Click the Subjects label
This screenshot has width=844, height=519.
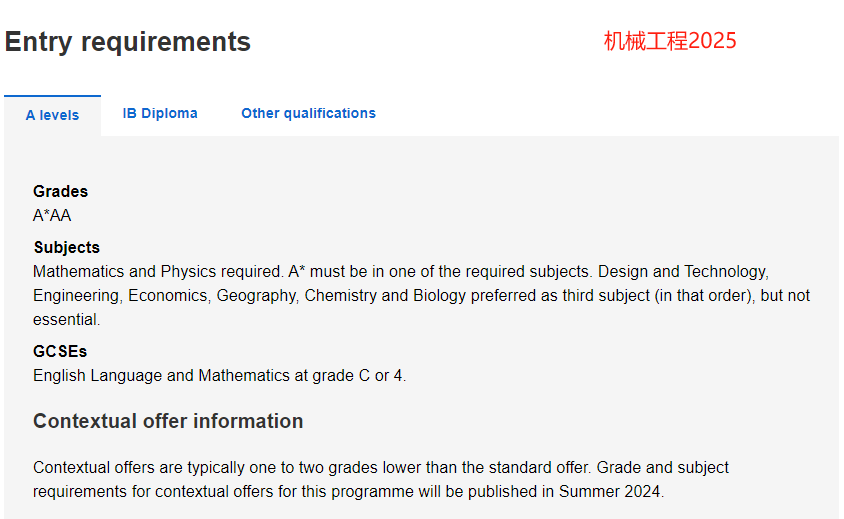pyautogui.click(x=67, y=247)
